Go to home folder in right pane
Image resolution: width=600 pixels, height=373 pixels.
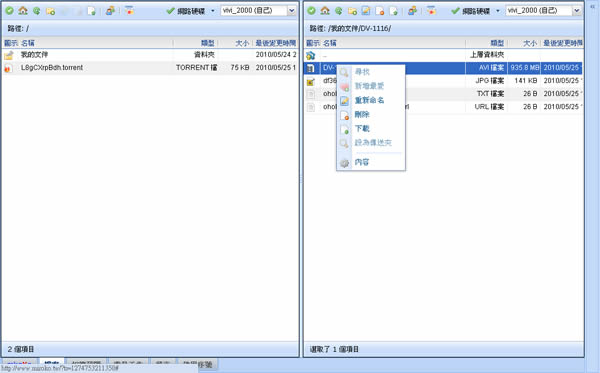pos(325,11)
